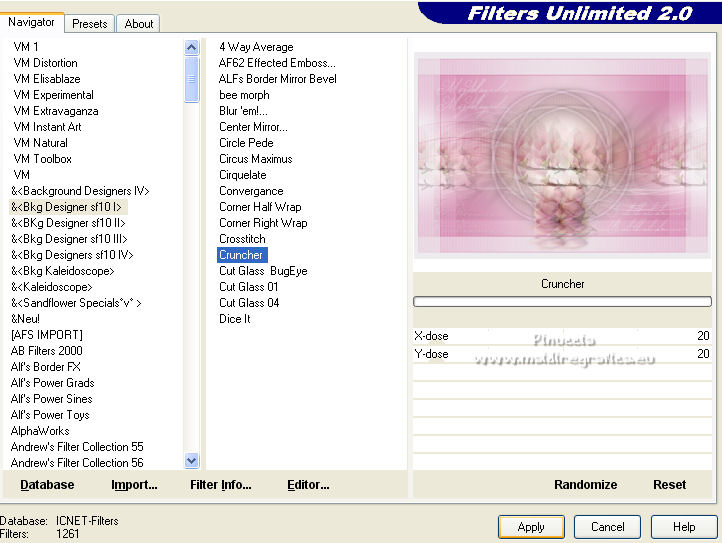Viewport: 722px width, 543px height.
Task: Choose Crosstitch filter
Action: (242, 239)
